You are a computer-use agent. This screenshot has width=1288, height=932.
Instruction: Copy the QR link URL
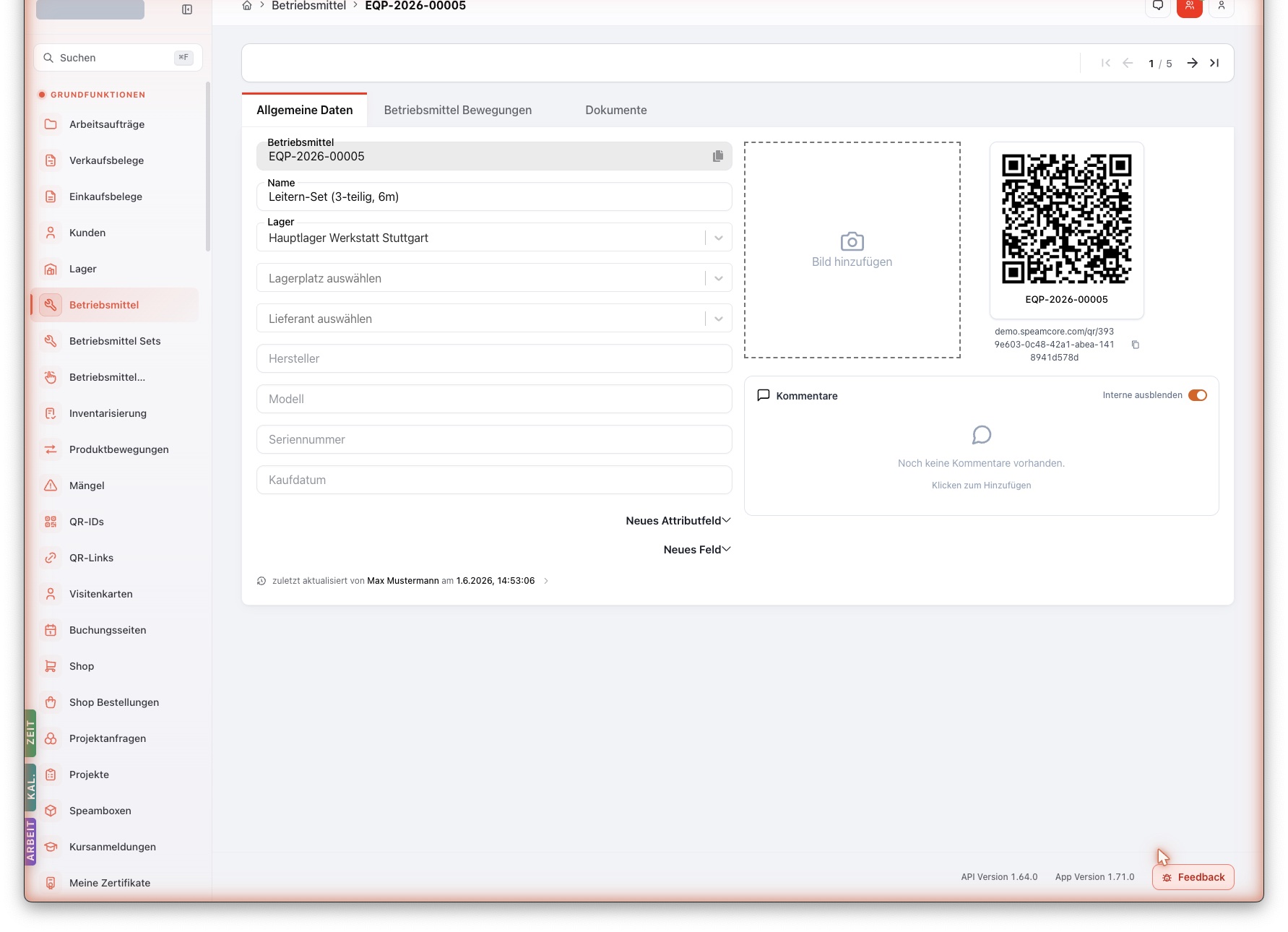tap(1136, 345)
